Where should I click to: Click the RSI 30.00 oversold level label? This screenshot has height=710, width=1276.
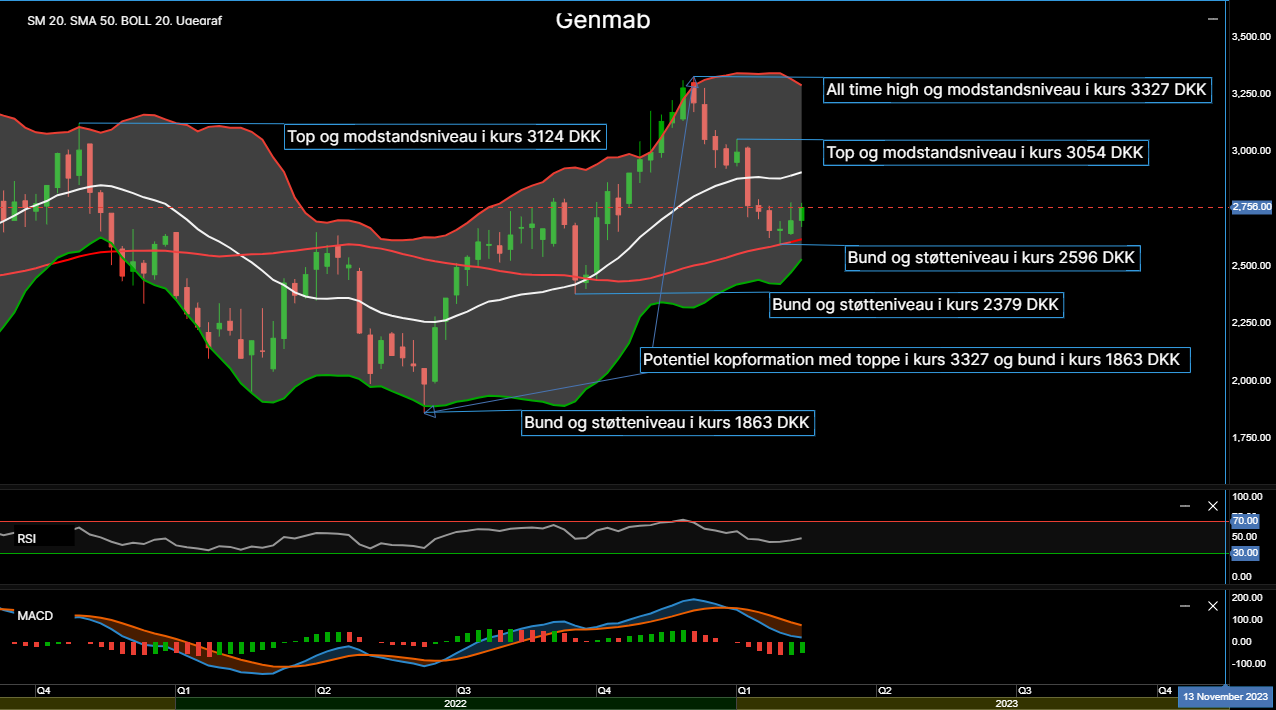[x=1245, y=552]
